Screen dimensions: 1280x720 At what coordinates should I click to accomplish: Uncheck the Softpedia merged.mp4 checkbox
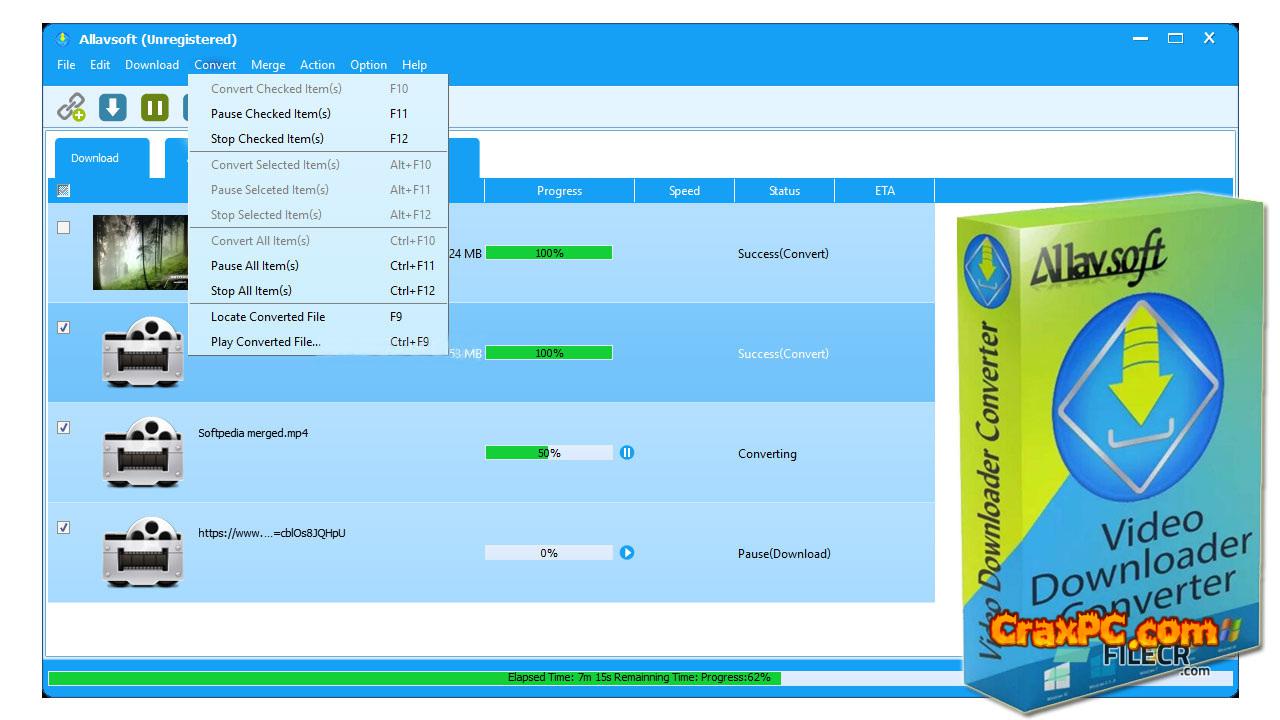point(64,427)
